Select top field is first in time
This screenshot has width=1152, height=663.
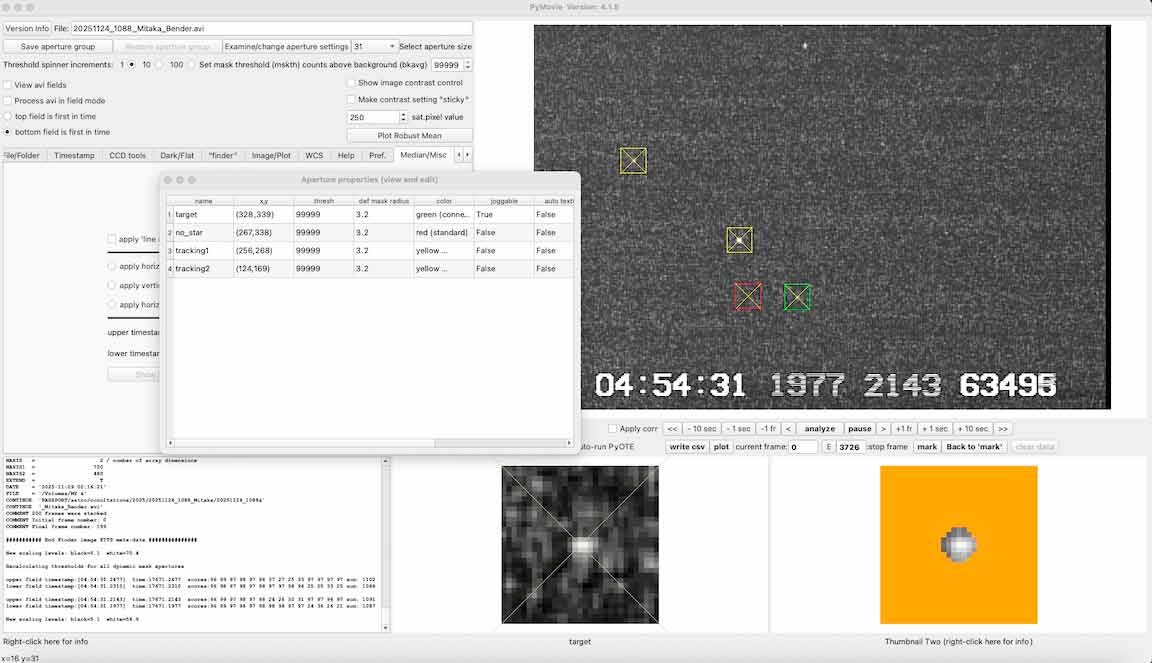pos(8,116)
